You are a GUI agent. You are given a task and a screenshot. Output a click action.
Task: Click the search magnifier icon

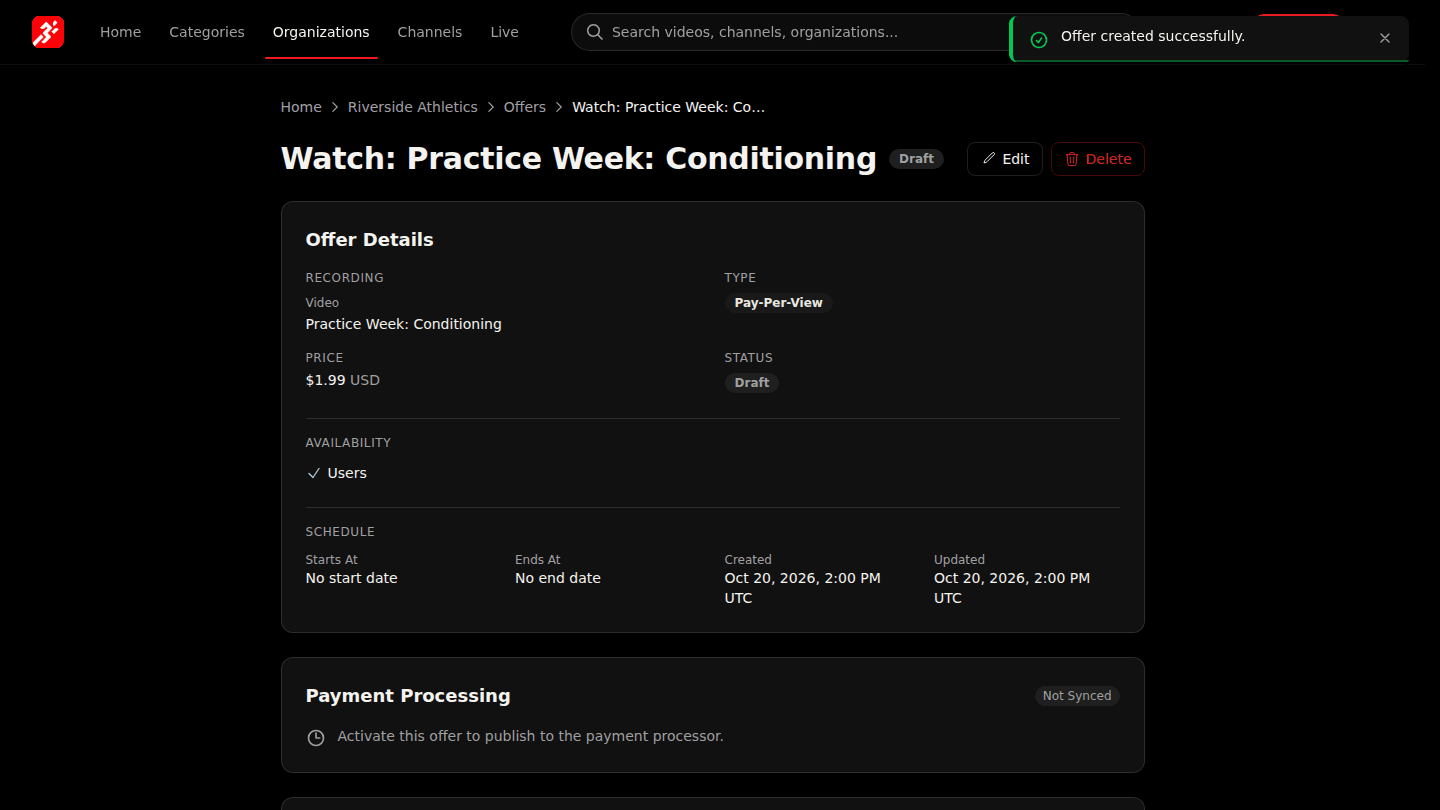[x=595, y=32]
